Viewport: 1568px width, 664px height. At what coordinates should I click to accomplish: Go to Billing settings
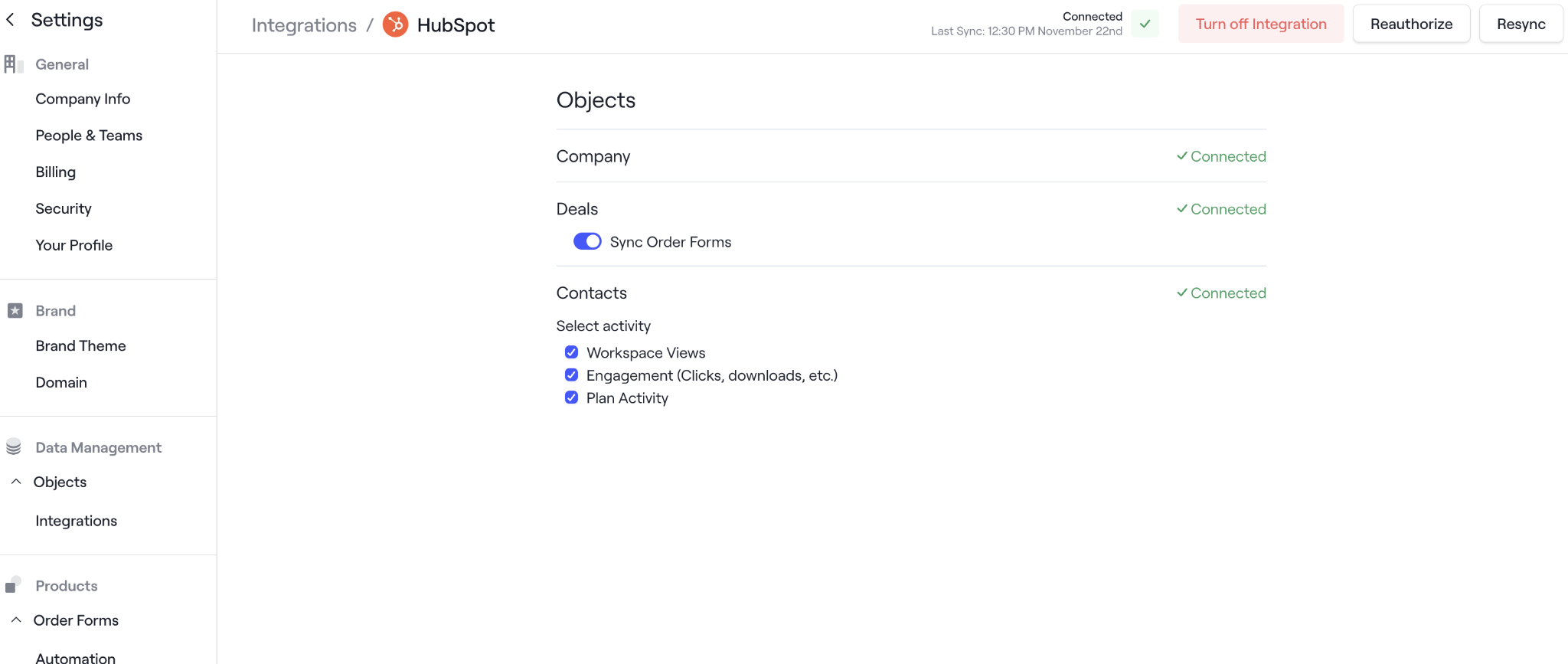pos(55,172)
